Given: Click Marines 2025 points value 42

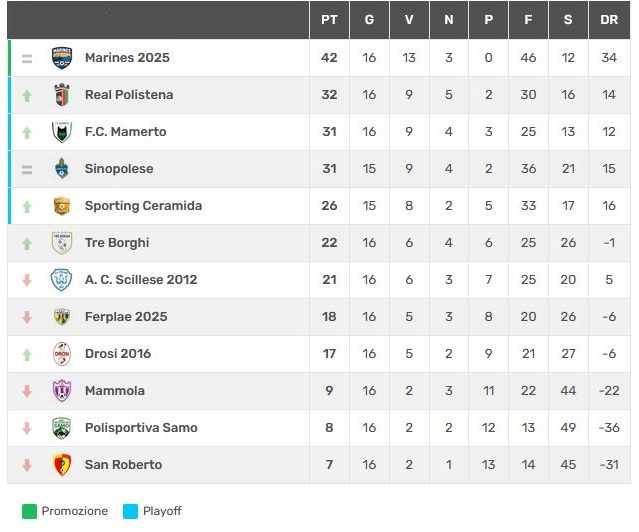Looking at the screenshot, I should [x=329, y=58].
